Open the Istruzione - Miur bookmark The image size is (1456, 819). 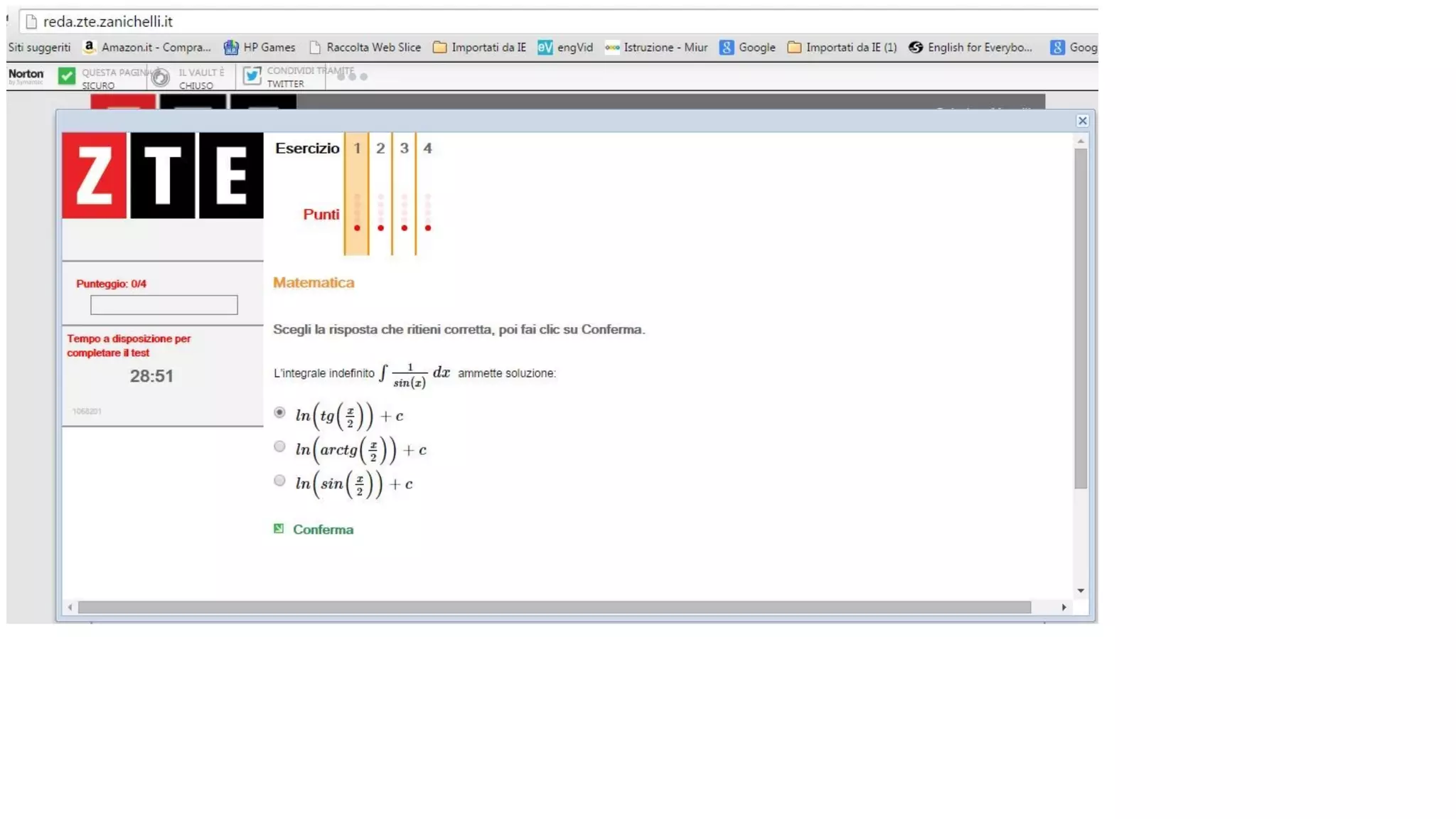pyautogui.click(x=656, y=47)
